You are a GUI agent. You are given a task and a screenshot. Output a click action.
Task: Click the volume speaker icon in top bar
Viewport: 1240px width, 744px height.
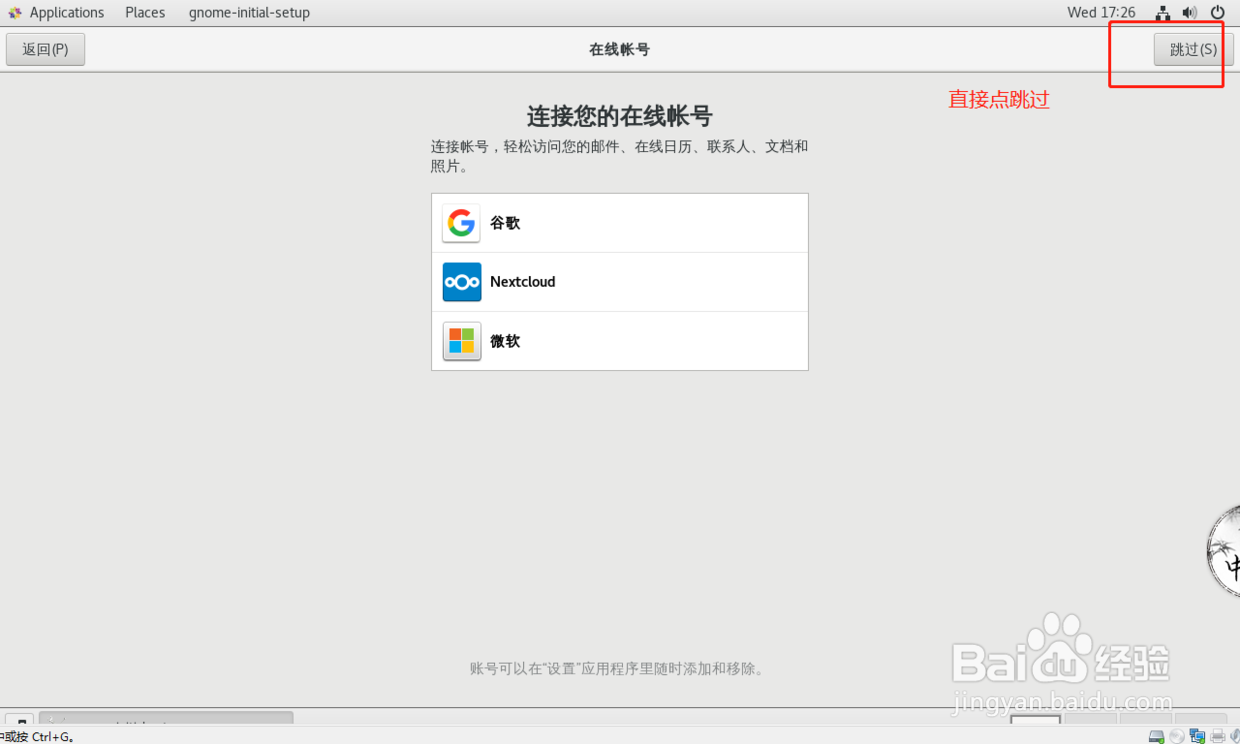point(1189,12)
